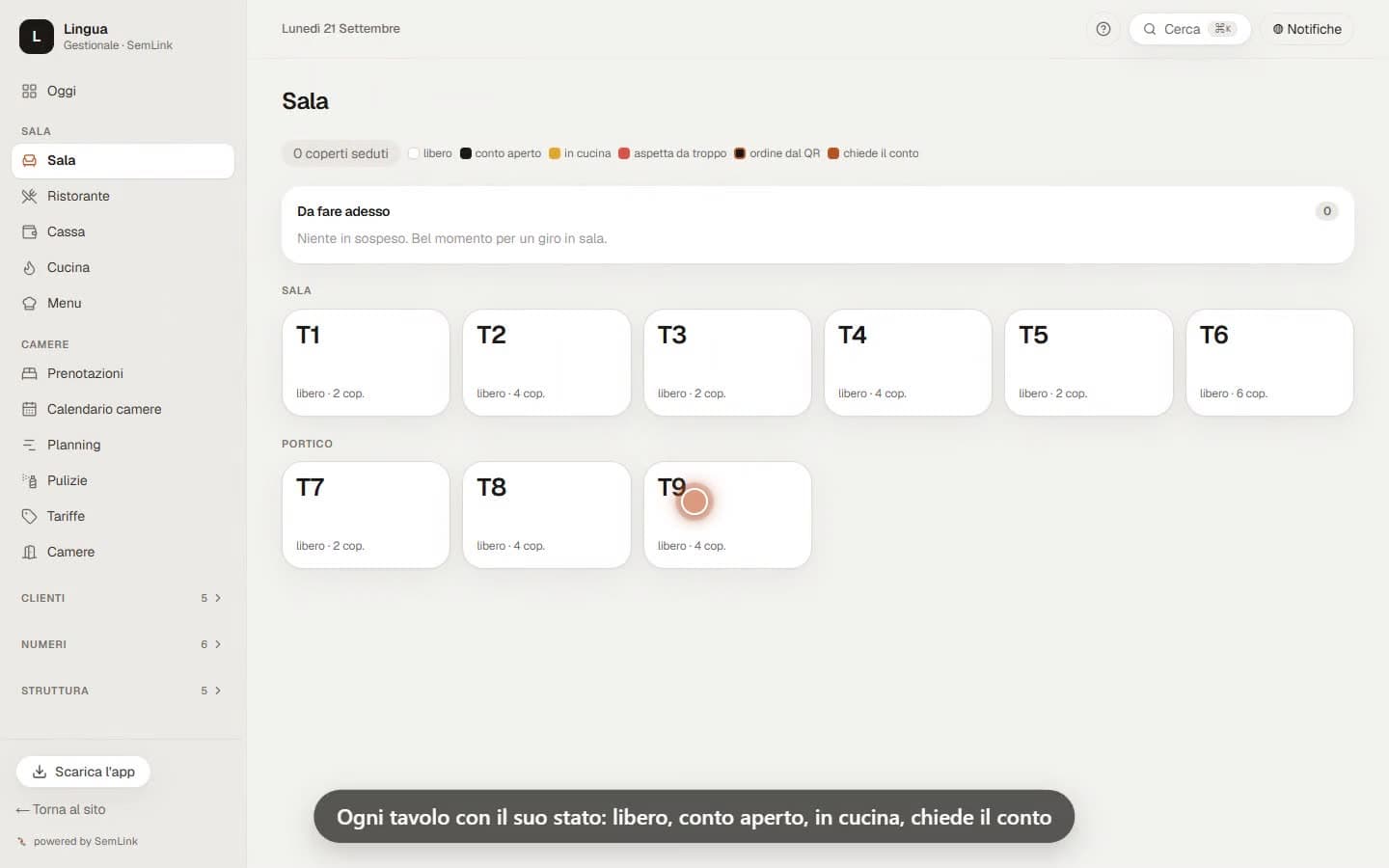Click the Ristorante crossed utensils icon
This screenshot has height=868, width=1389.
click(29, 196)
